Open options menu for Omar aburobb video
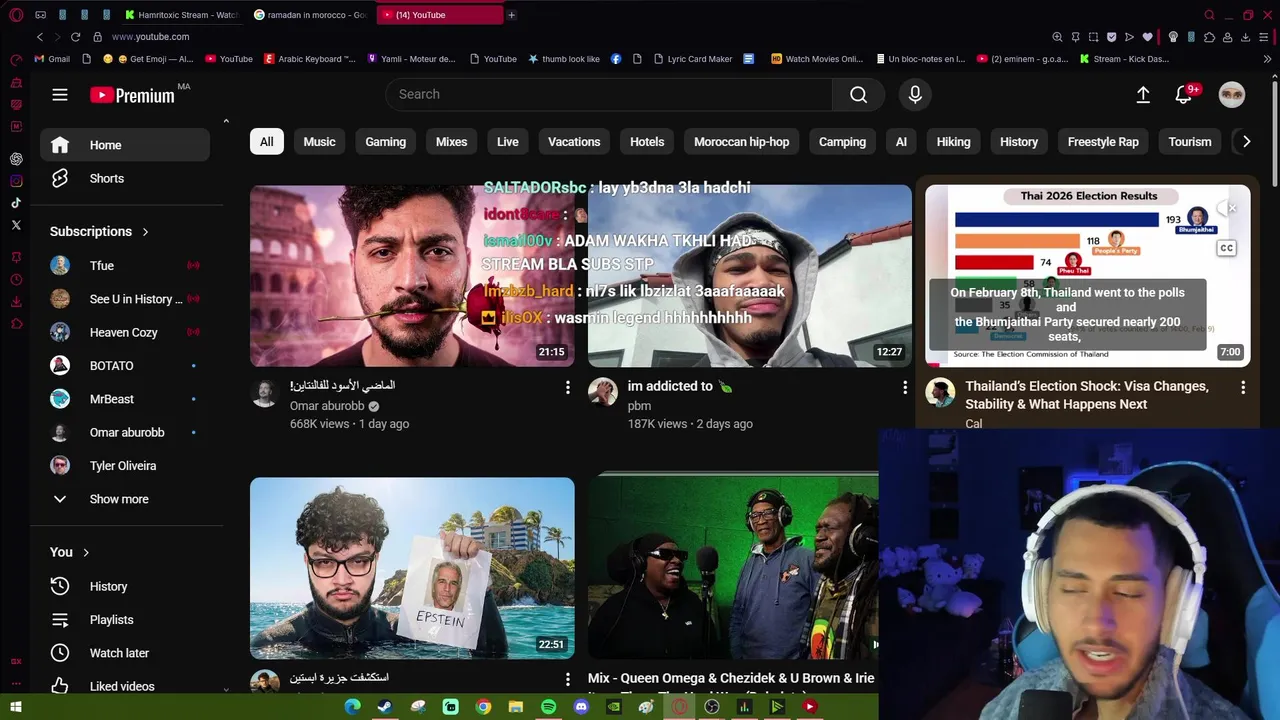Screen dimensions: 1280x720 (567, 387)
